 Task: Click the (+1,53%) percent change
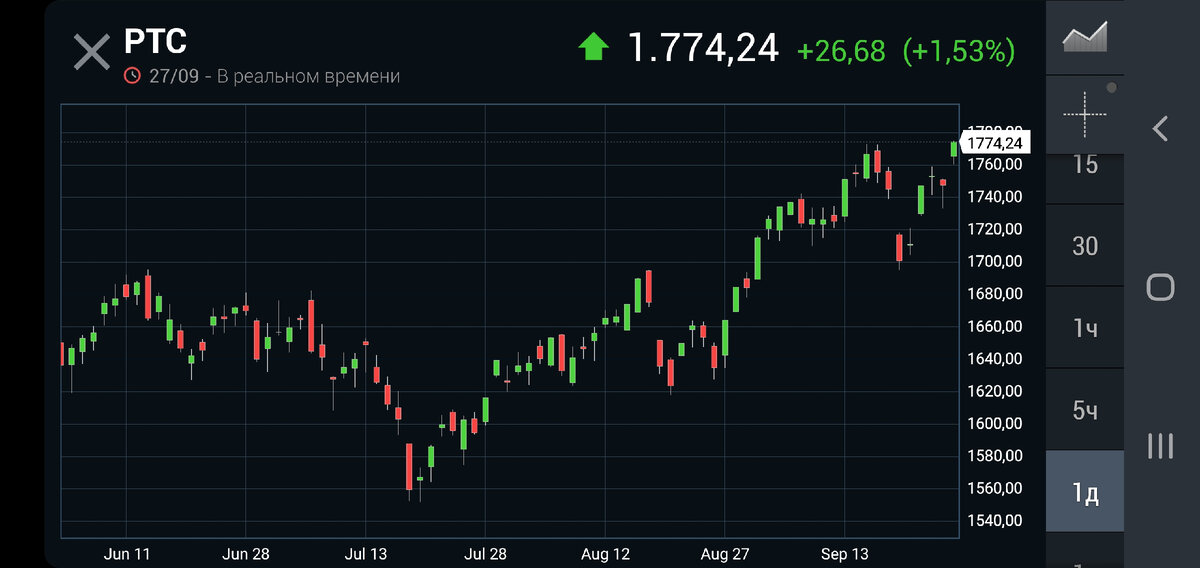click(959, 51)
